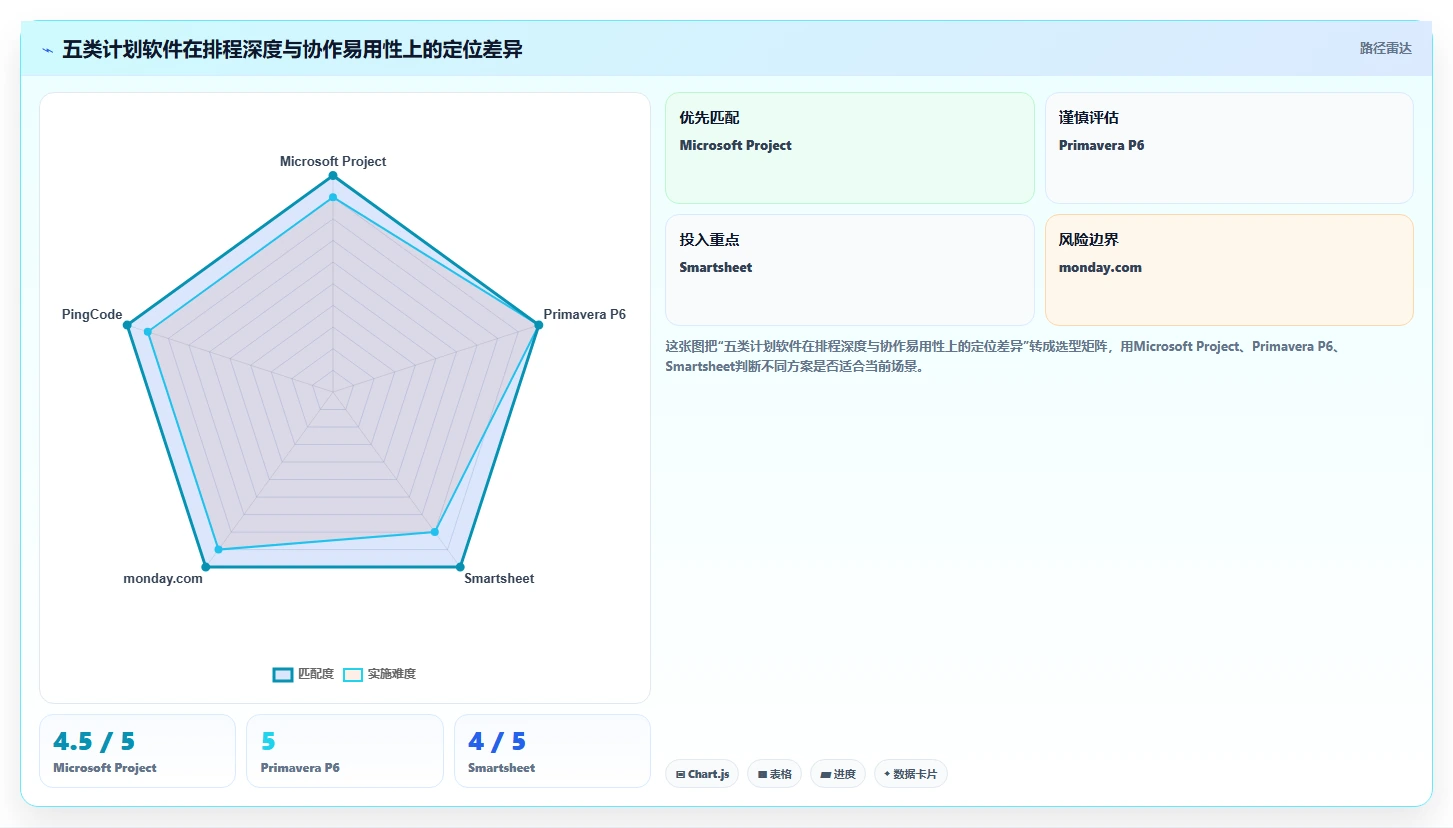Open the 投入重点 Smartsheet card
The height and width of the screenshot is (828, 1453).
pos(850,270)
